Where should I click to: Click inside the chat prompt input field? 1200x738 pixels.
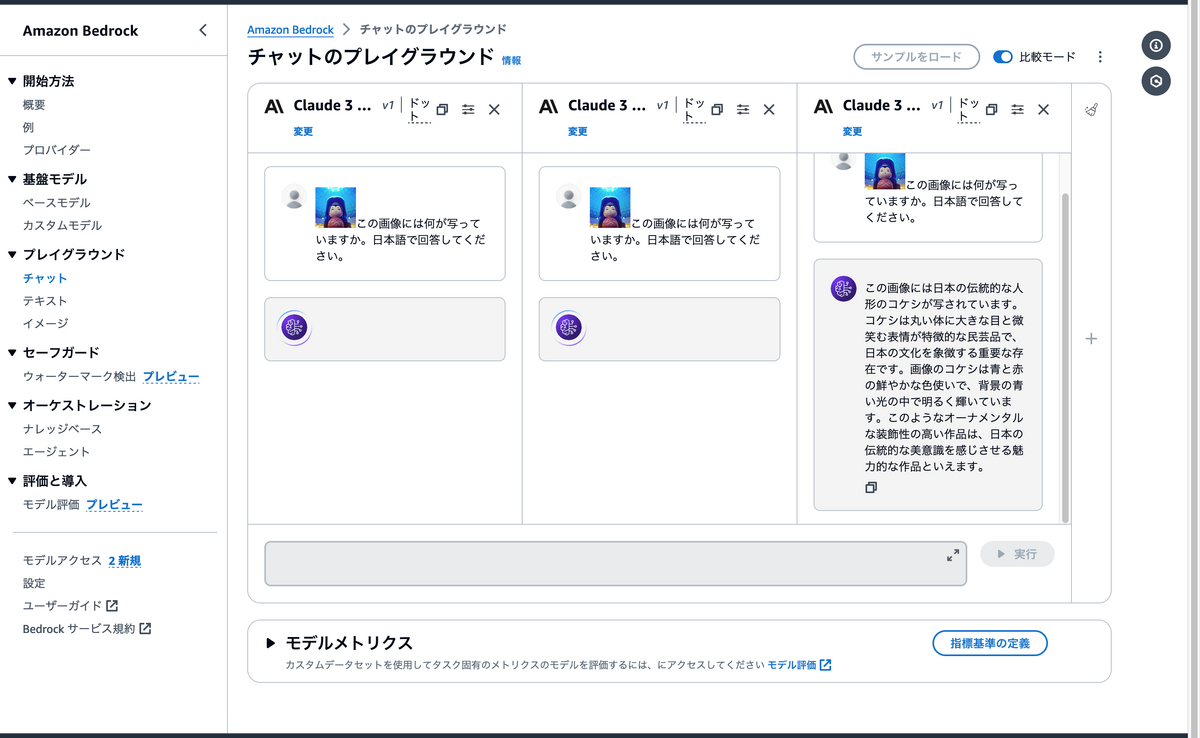(x=615, y=564)
